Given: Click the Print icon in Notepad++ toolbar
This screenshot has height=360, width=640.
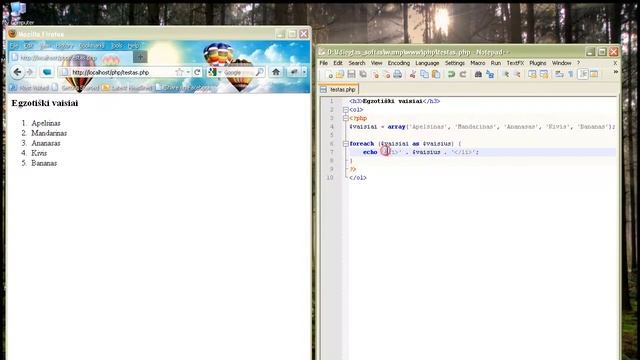Looking at the screenshot, I should pyautogui.click(x=397, y=74).
